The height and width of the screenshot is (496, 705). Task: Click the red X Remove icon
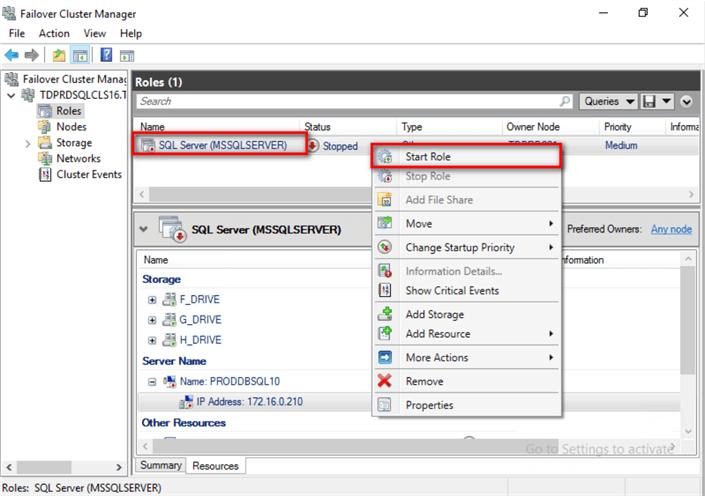coord(385,381)
